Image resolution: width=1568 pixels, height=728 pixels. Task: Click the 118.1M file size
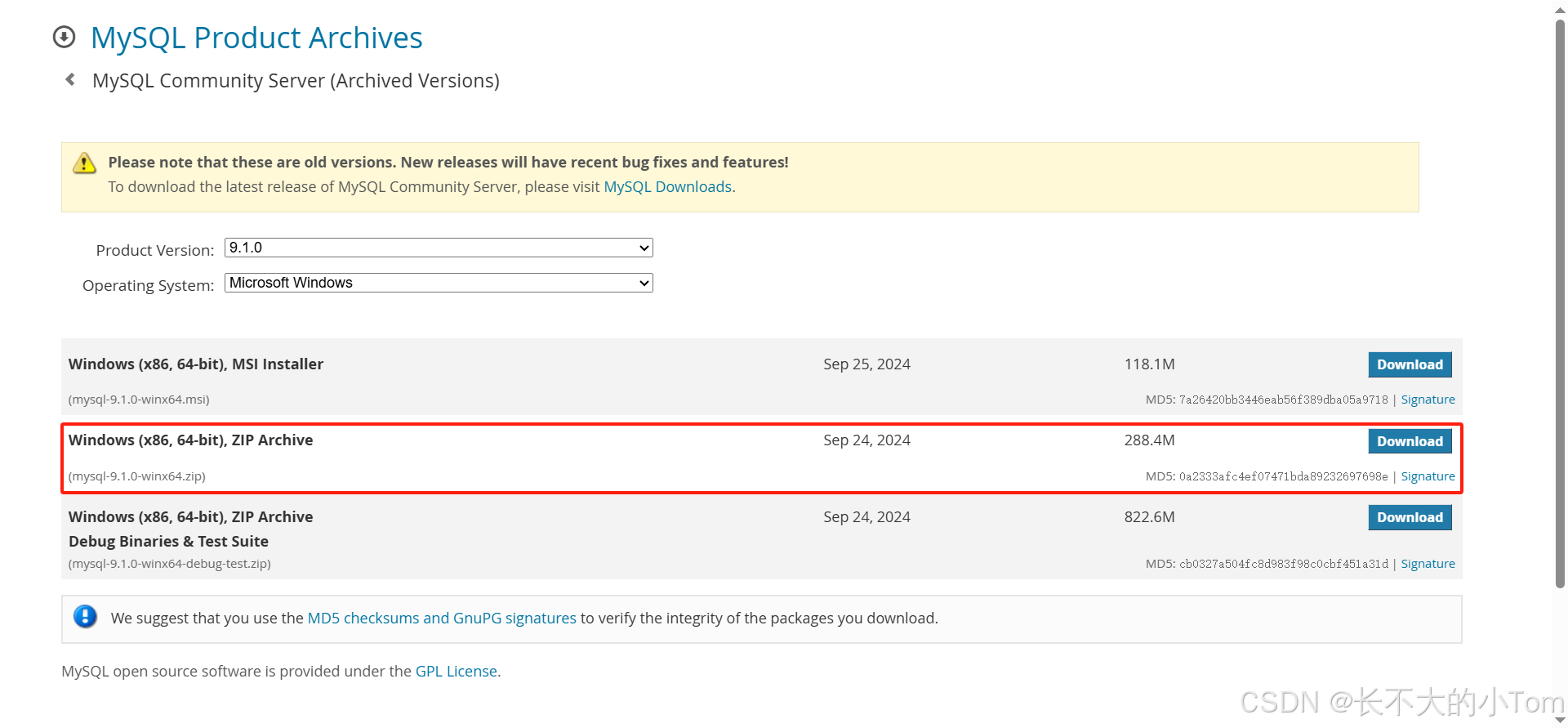1149,364
